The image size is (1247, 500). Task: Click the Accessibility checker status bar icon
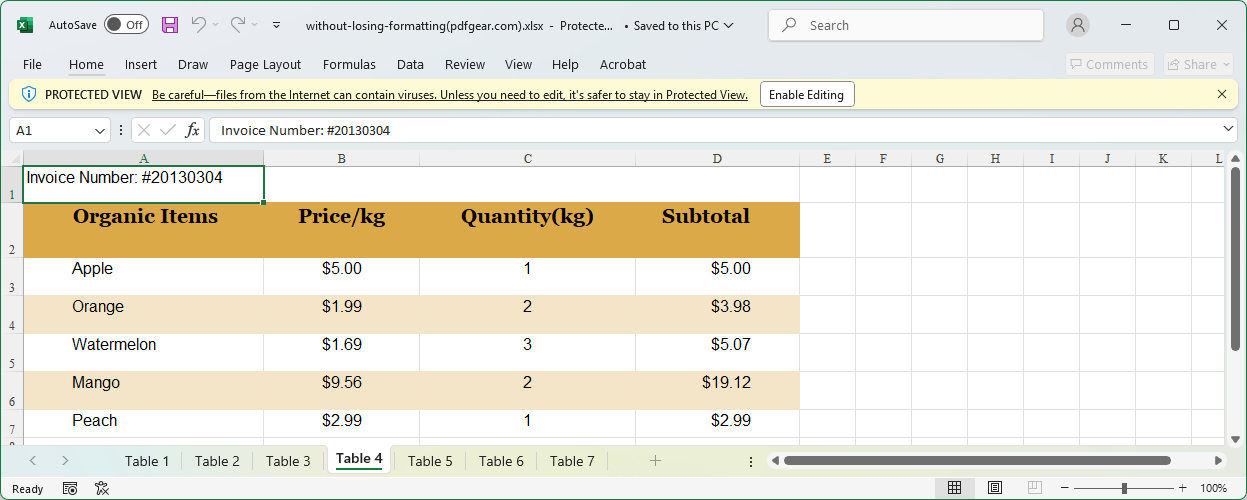point(101,488)
